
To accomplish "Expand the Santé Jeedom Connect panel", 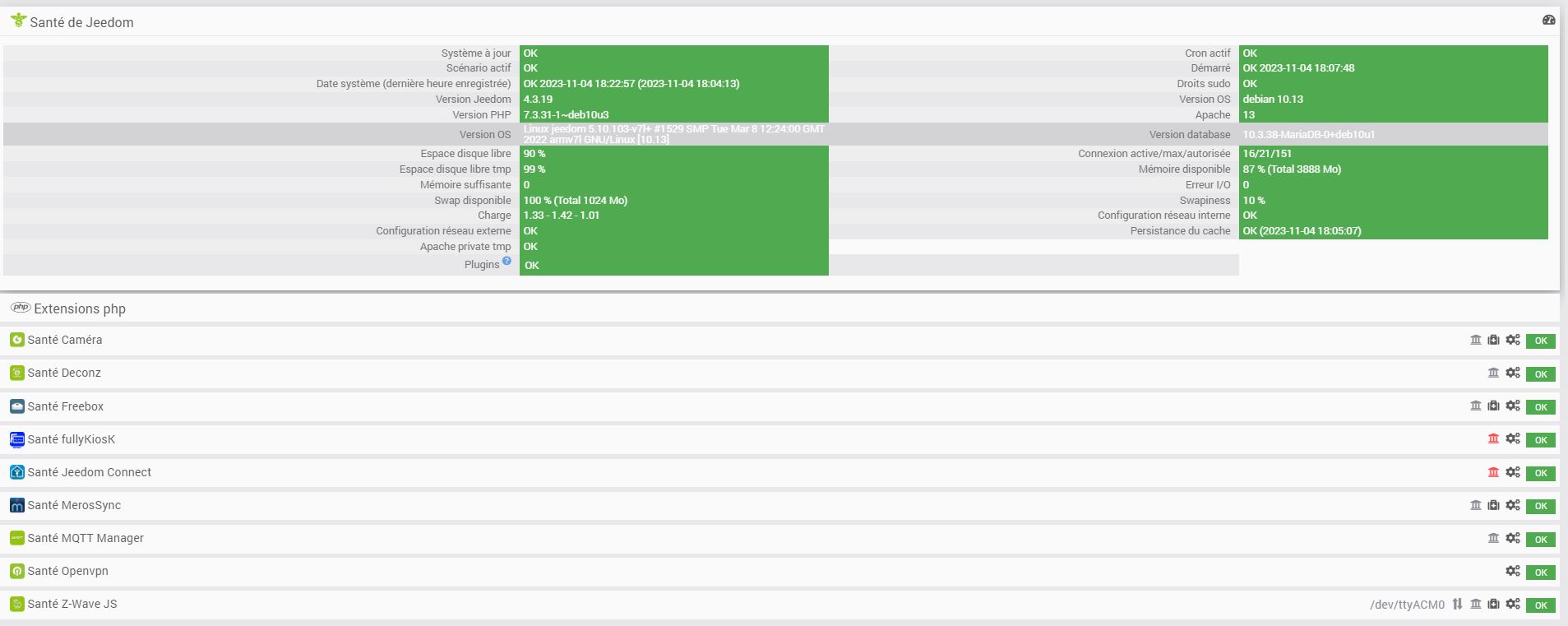I will click(x=90, y=472).
